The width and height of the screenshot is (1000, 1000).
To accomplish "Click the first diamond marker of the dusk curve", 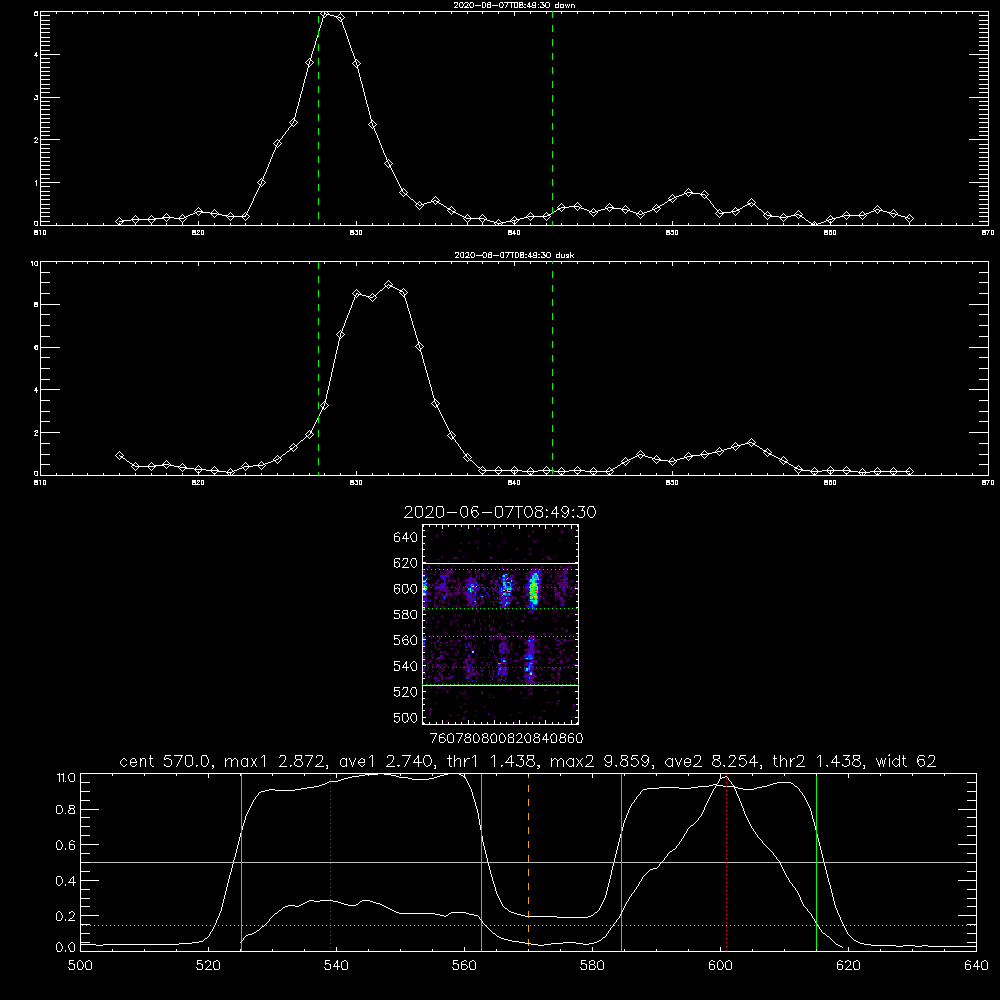I will [x=119, y=455].
